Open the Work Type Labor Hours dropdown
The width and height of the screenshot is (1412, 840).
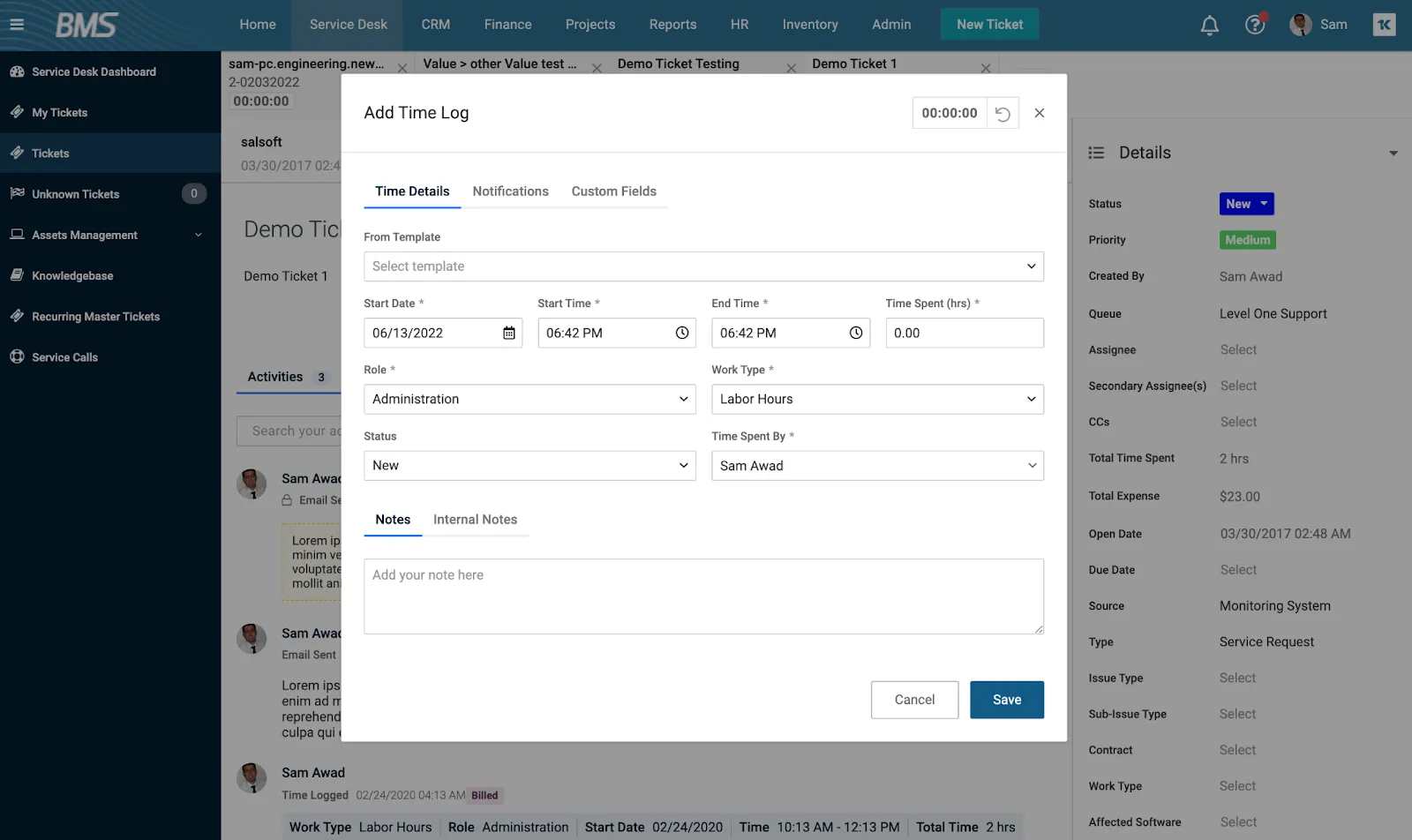click(877, 399)
